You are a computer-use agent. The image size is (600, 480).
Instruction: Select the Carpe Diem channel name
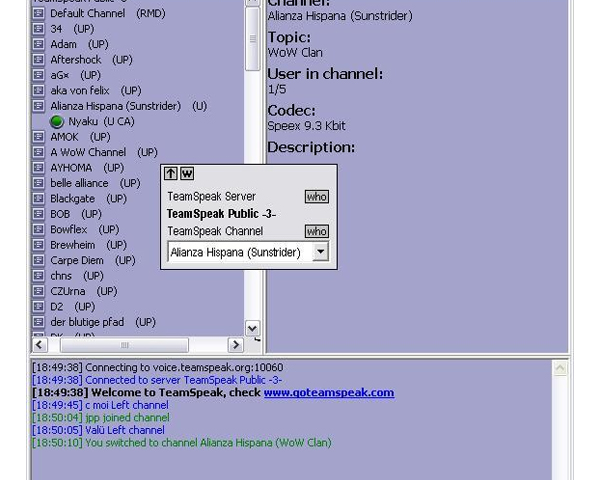(77, 260)
